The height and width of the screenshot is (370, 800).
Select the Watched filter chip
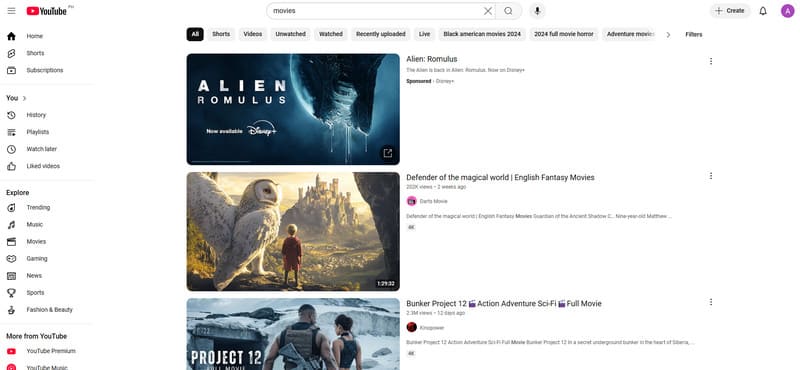pyautogui.click(x=331, y=34)
